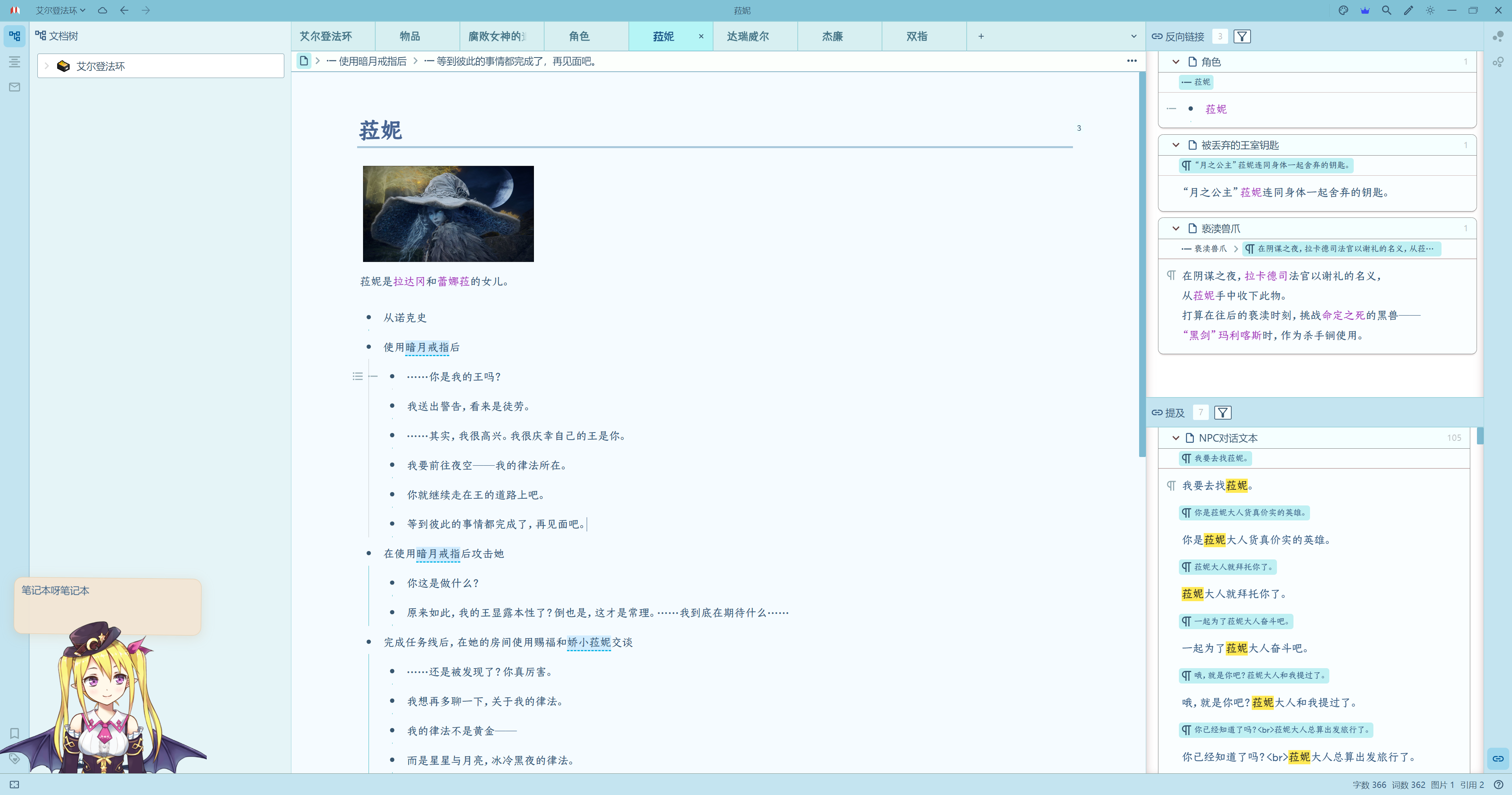Click the 菈妮 character image

(448, 214)
